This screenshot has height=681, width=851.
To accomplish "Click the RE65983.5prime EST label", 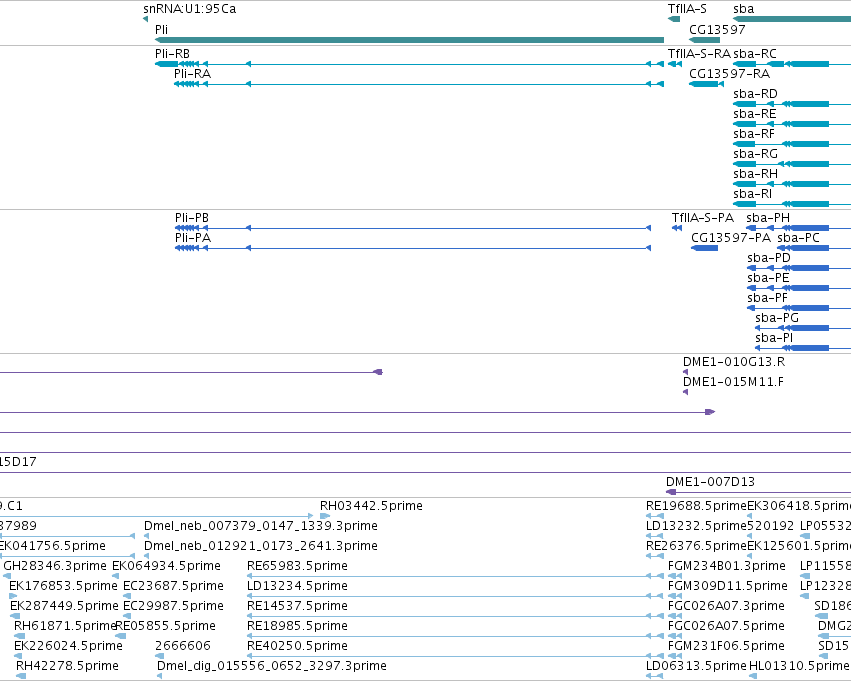I will click(x=297, y=565).
